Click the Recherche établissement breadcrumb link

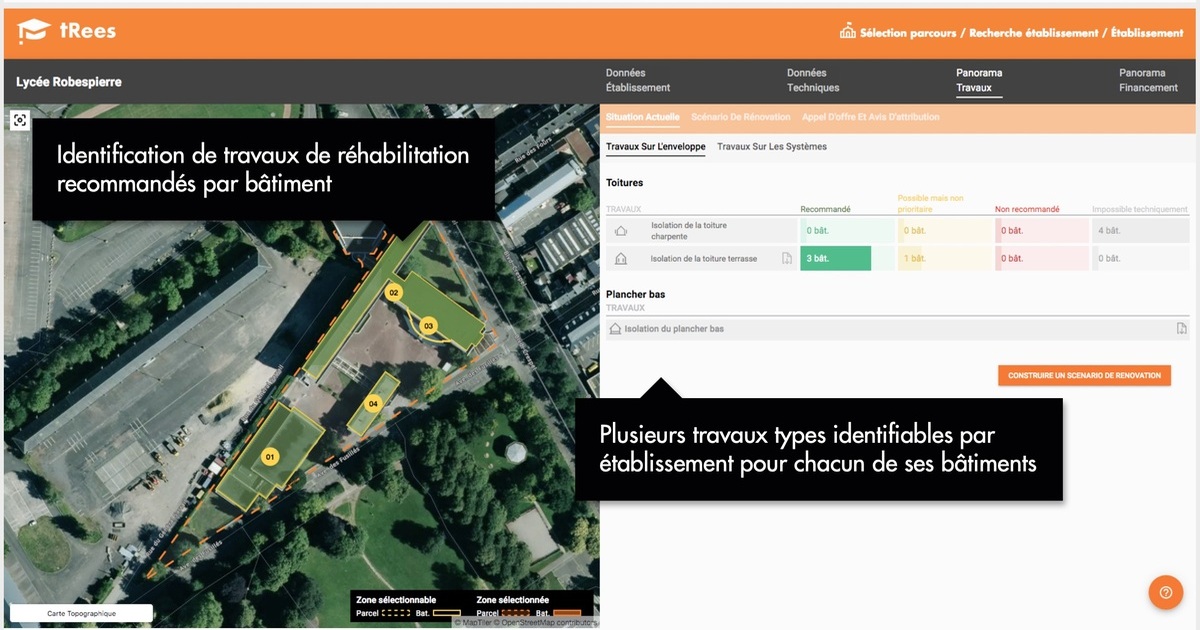tap(1032, 33)
